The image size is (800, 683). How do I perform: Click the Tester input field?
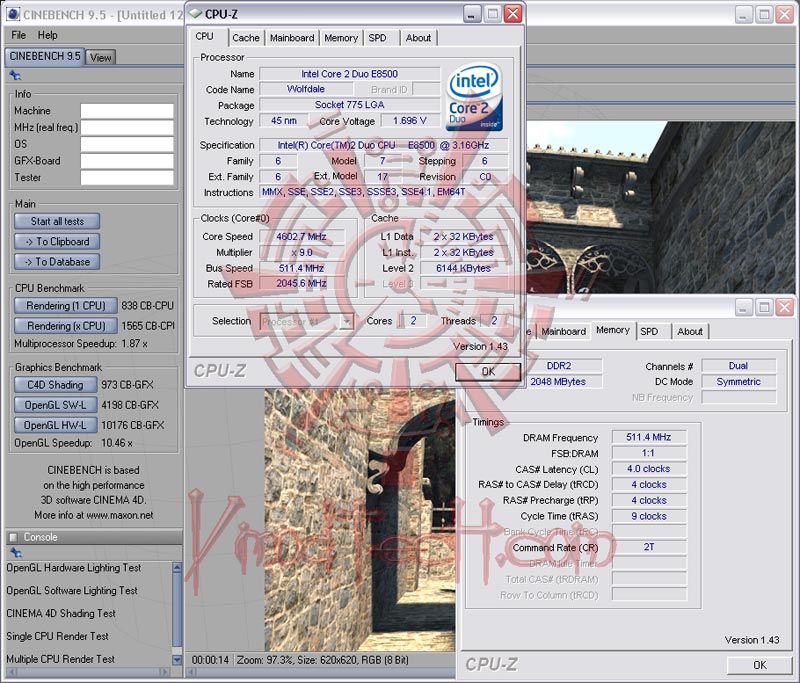(x=127, y=178)
